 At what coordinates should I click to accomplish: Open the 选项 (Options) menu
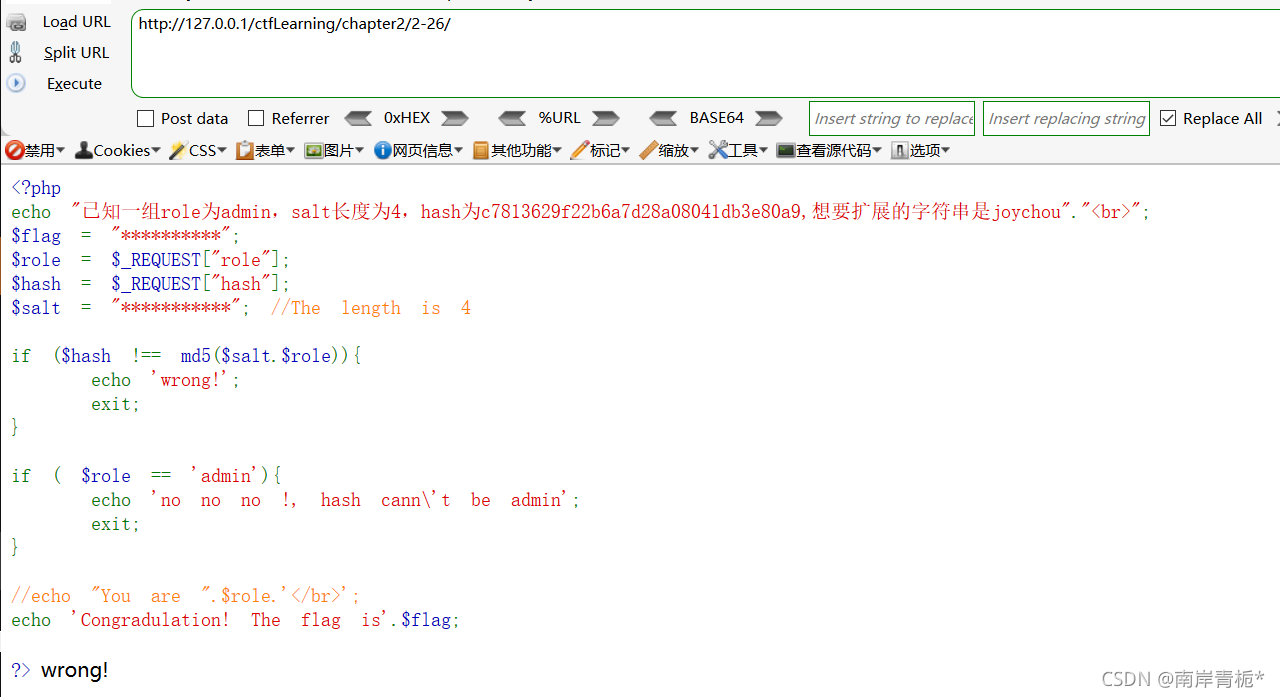pos(921,150)
